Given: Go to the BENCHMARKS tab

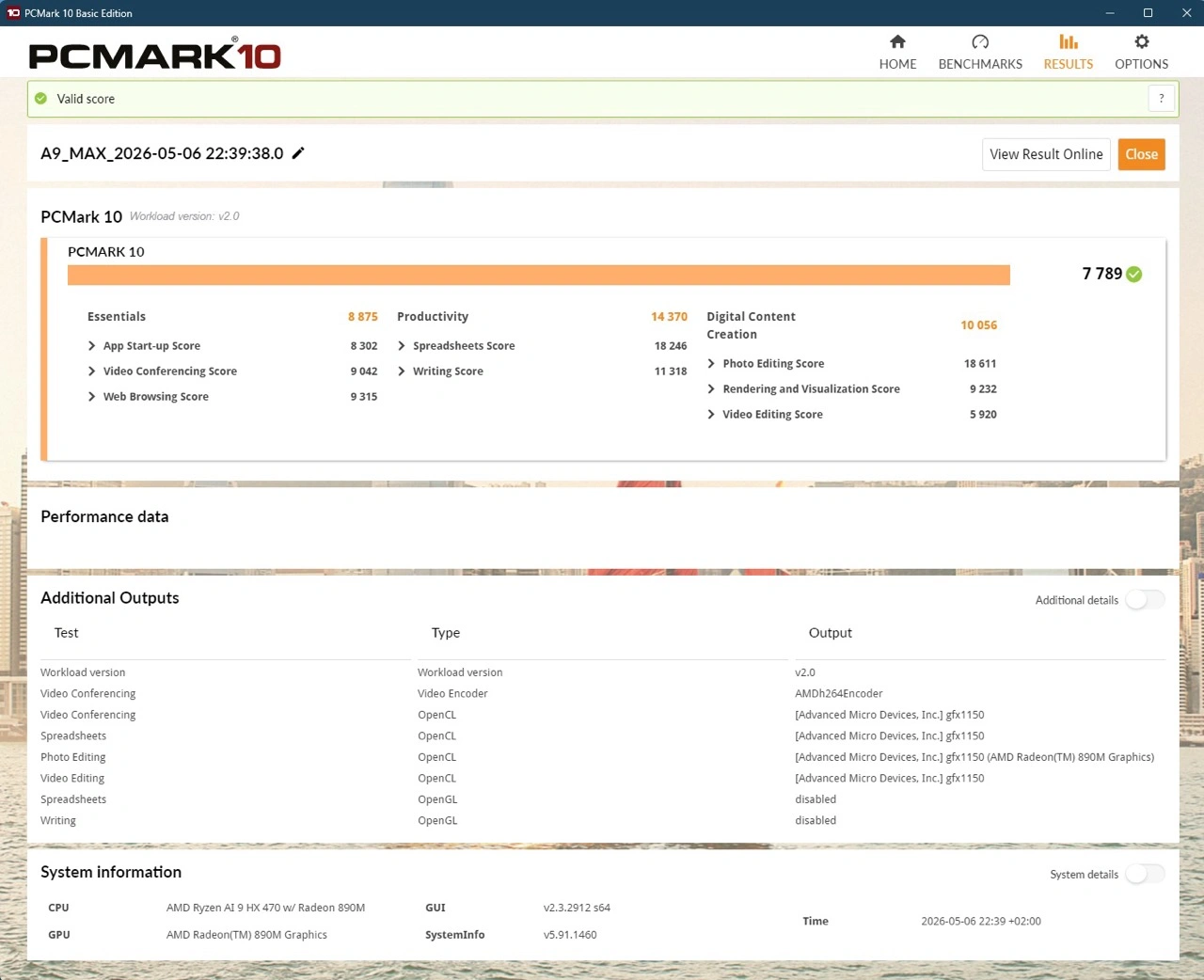Looking at the screenshot, I should pos(980,53).
